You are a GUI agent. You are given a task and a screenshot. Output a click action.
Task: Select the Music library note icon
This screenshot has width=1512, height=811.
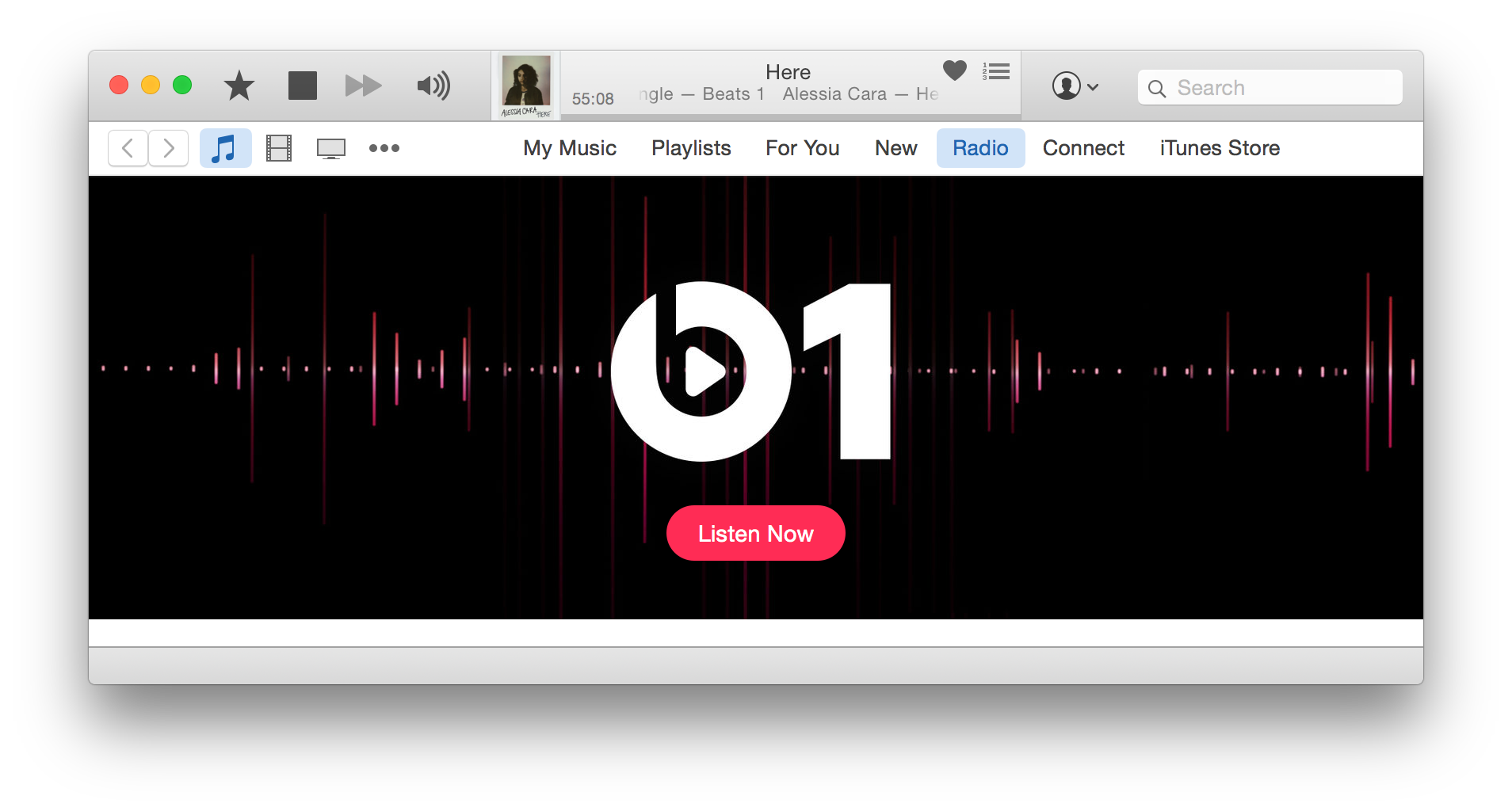tap(225, 148)
